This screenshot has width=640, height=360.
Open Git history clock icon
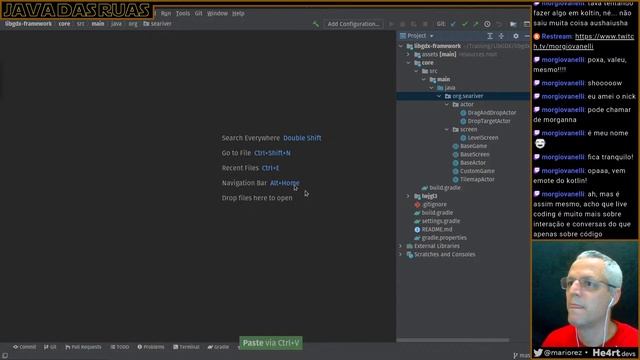pyautogui.click(x=487, y=24)
